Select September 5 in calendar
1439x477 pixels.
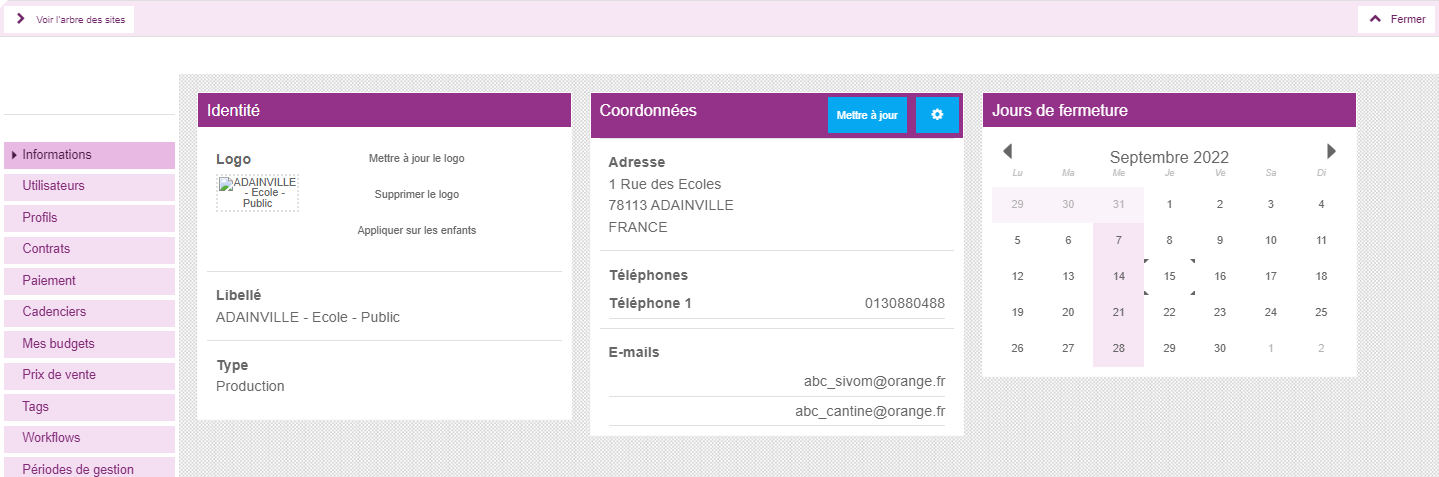coord(1018,240)
